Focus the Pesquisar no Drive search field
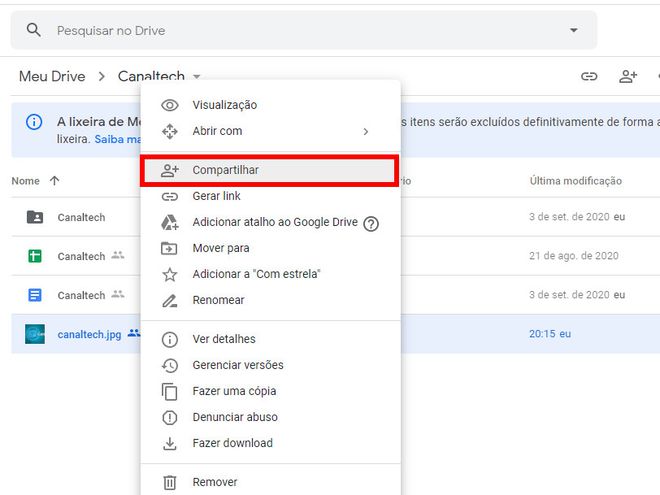This screenshot has height=495, width=660. click(x=303, y=30)
